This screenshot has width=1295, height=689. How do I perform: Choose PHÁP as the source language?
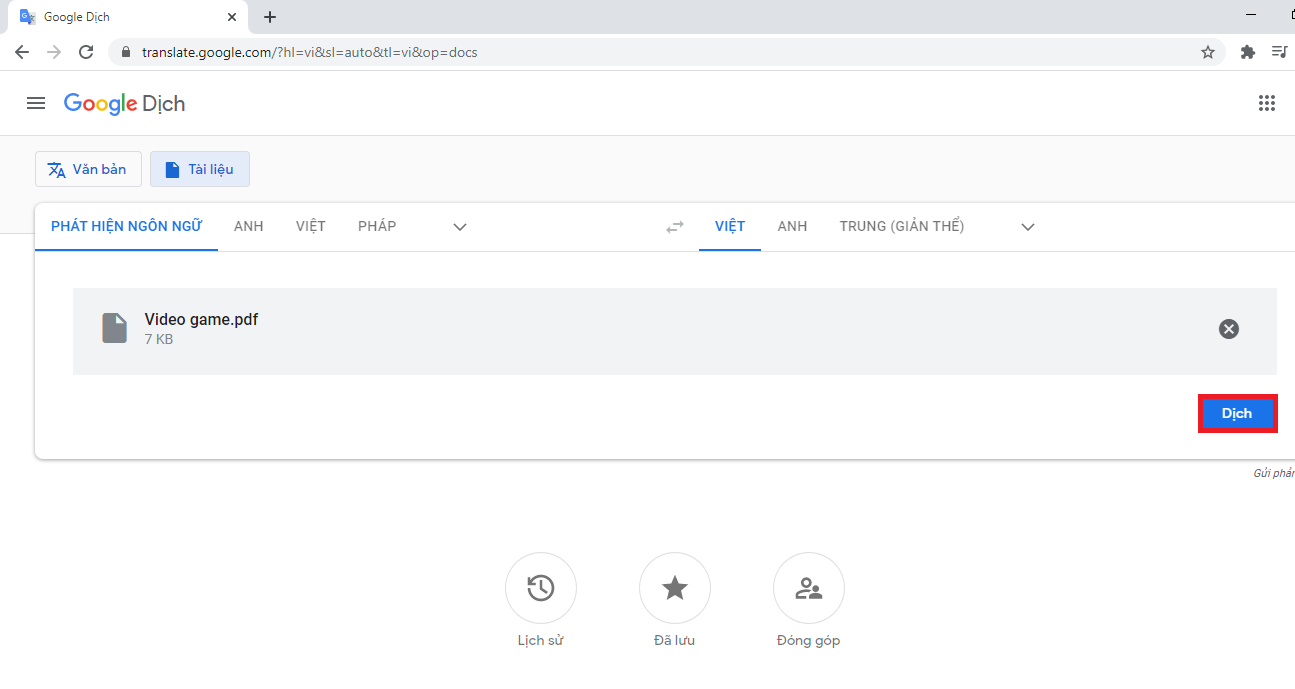tap(377, 226)
